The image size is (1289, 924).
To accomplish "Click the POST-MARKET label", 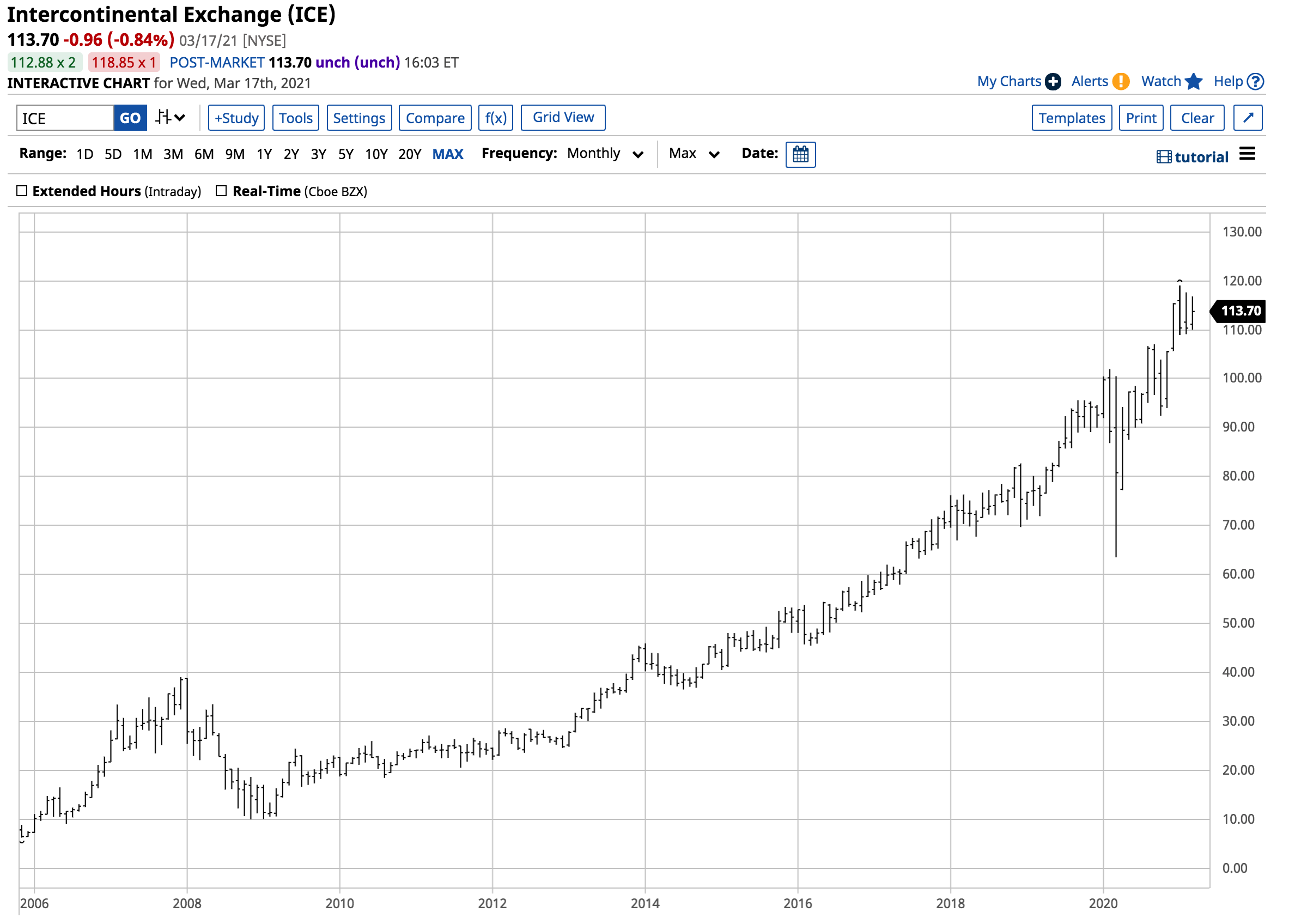I will coord(217,62).
